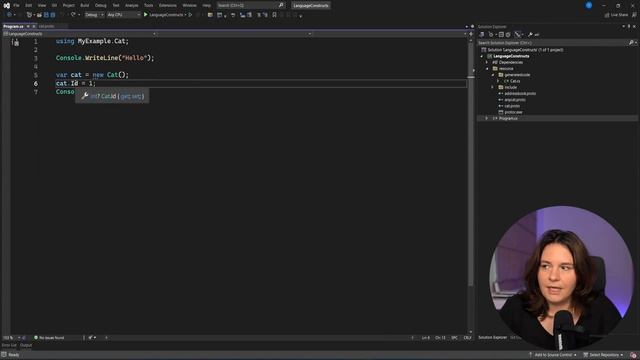Open the Help menu
640x360 pixels.
(x=207, y=5)
